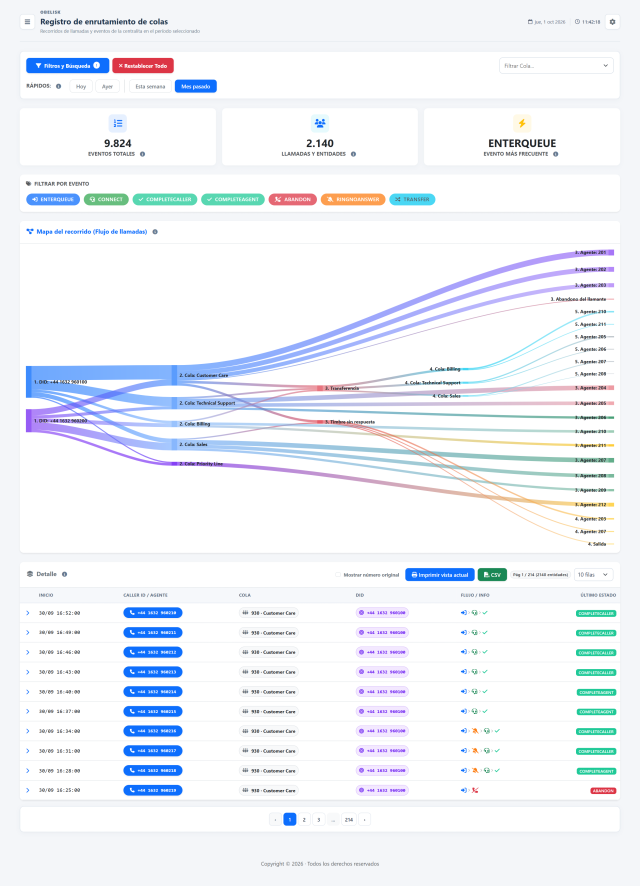Click the flow diagram icon in Mapa title
The height and width of the screenshot is (886, 640).
30,232
